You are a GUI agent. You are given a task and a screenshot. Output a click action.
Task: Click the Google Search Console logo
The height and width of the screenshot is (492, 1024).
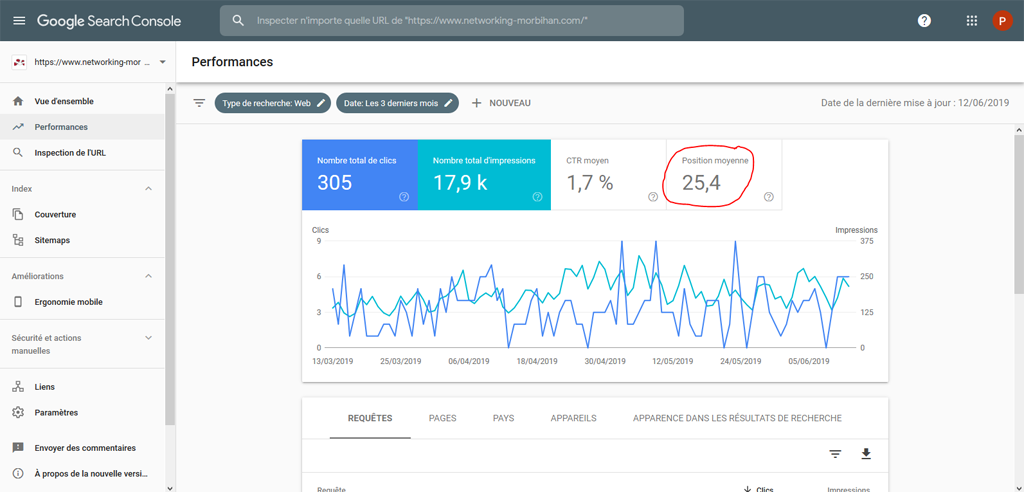point(109,21)
